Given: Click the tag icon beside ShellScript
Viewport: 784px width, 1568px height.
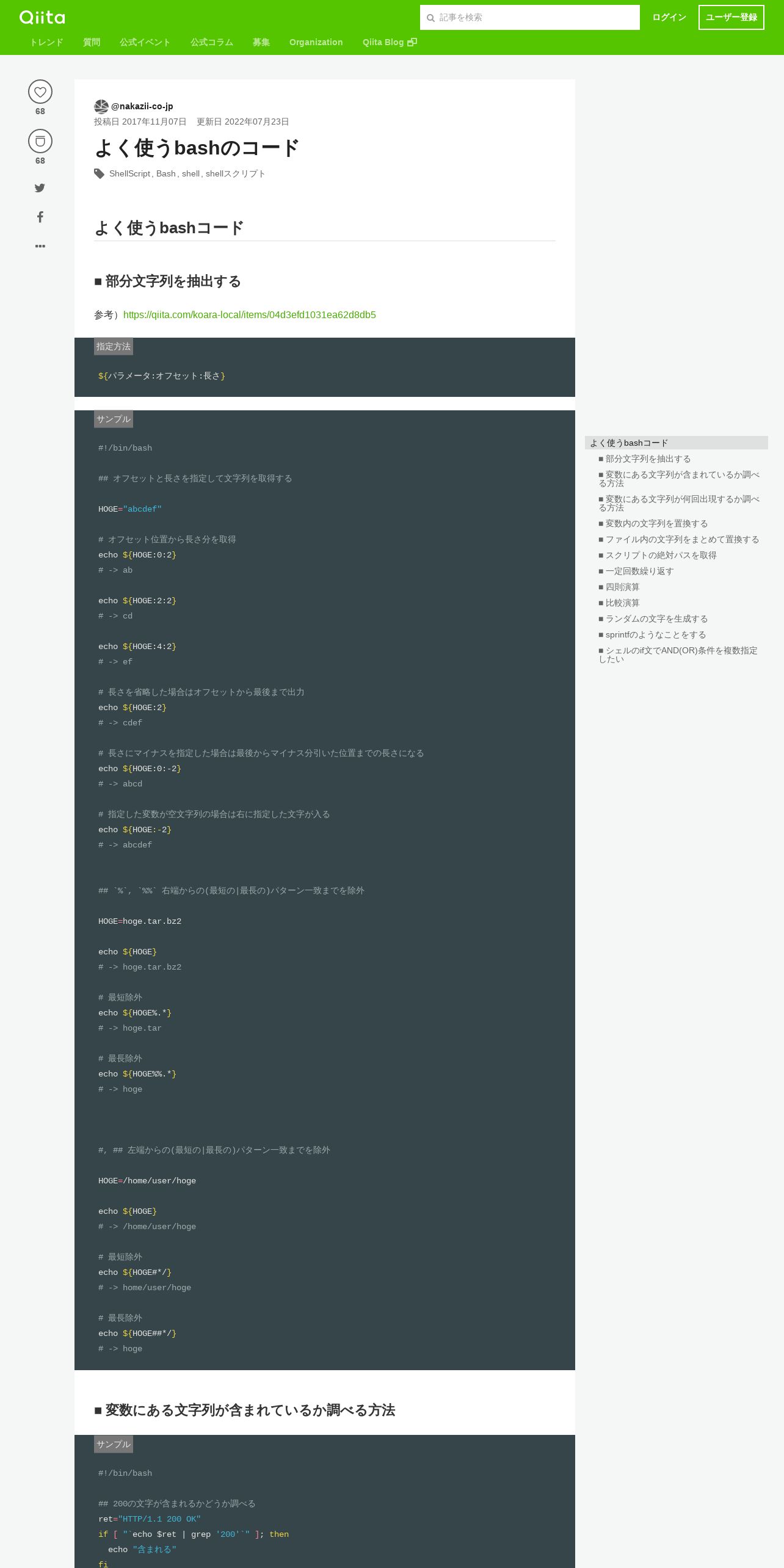Looking at the screenshot, I should click(100, 174).
